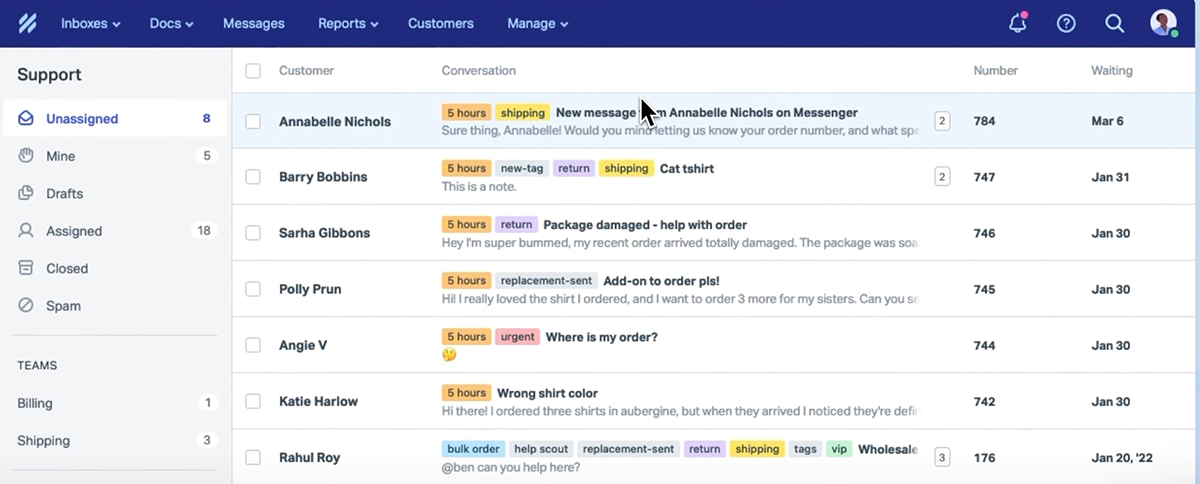Screen dimensions: 1200x484
Task: Select the Unassigned folder
Action: (115, 119)
